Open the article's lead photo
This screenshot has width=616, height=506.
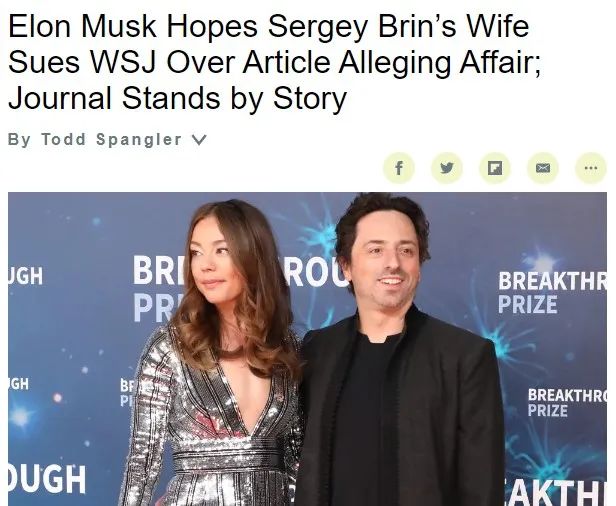point(307,349)
